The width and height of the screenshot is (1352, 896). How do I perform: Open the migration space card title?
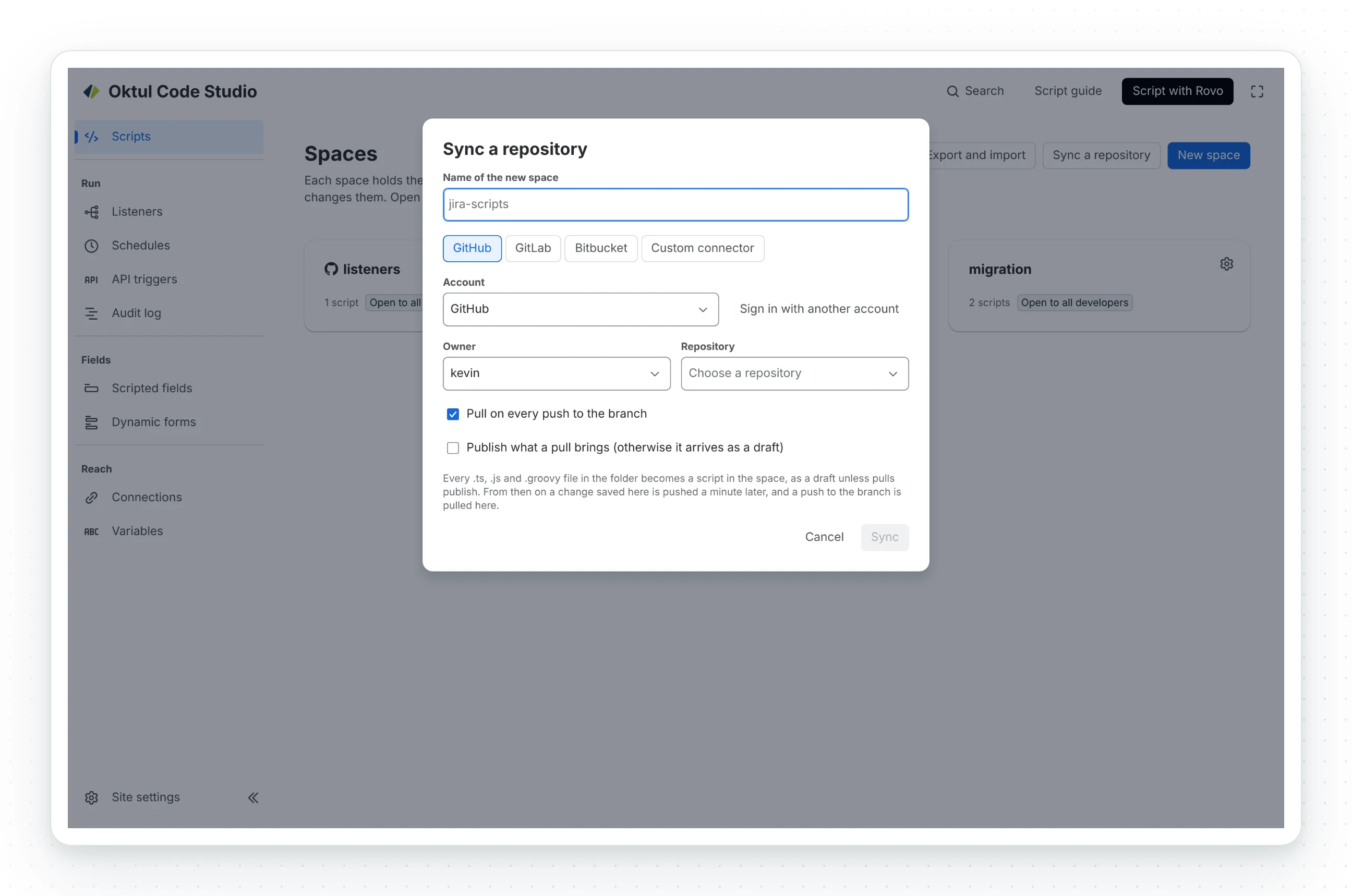point(1000,269)
